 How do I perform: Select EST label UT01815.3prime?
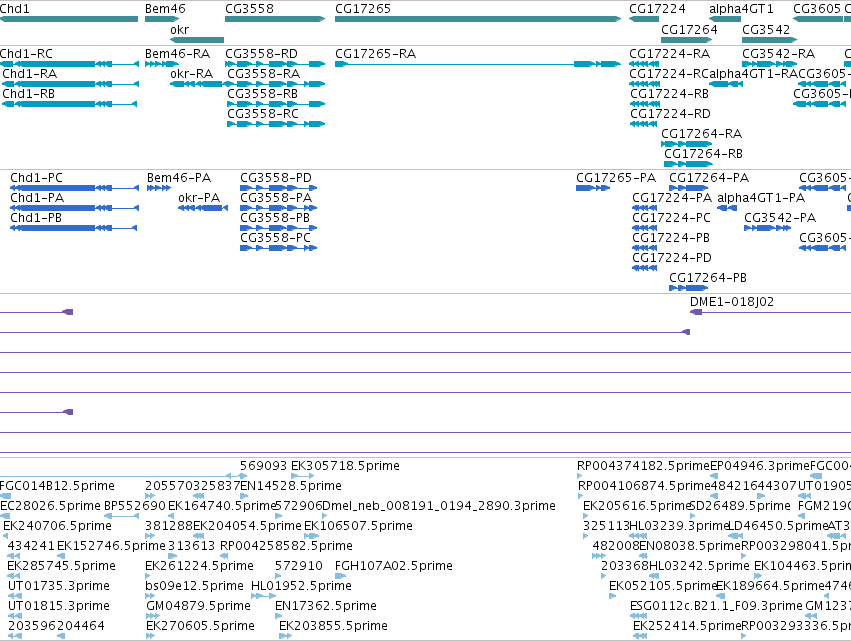click(x=59, y=606)
